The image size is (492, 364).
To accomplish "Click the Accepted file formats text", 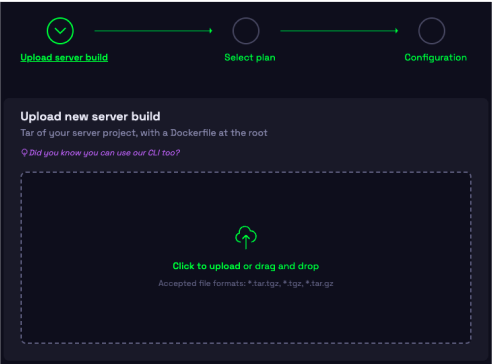I will click(246, 283).
